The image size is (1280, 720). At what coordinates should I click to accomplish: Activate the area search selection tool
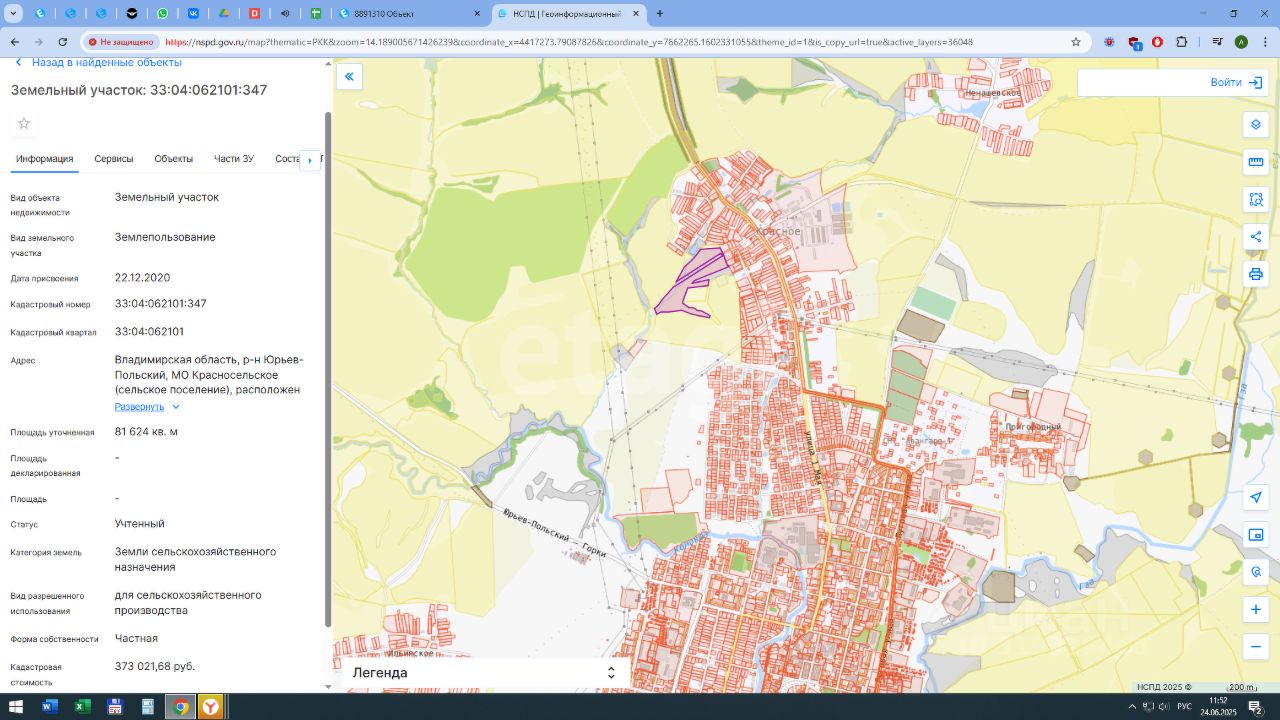(1256, 199)
